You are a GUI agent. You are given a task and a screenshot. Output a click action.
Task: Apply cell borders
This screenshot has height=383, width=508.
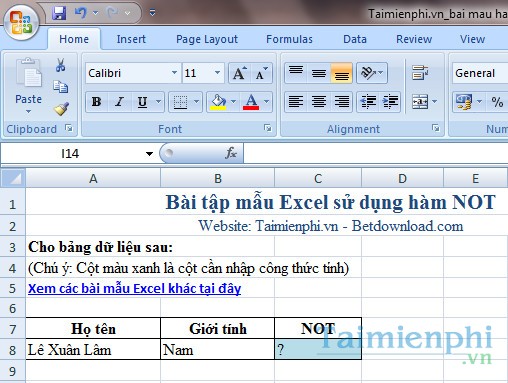coord(180,102)
